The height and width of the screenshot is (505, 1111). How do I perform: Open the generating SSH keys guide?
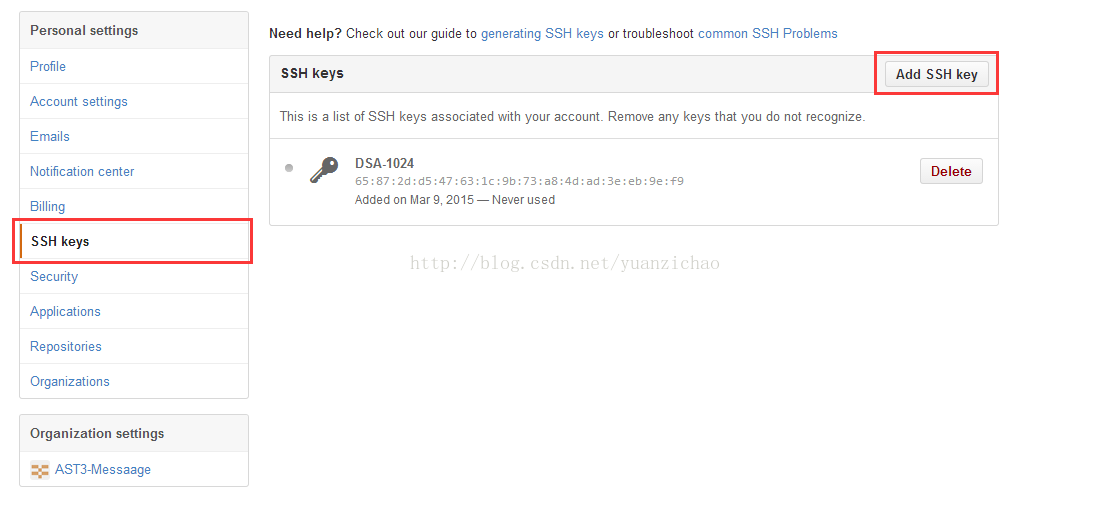pyautogui.click(x=542, y=33)
